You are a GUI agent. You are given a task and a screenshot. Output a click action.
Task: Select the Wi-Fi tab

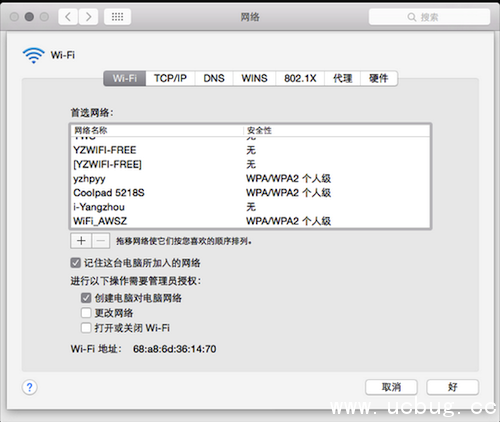125,78
